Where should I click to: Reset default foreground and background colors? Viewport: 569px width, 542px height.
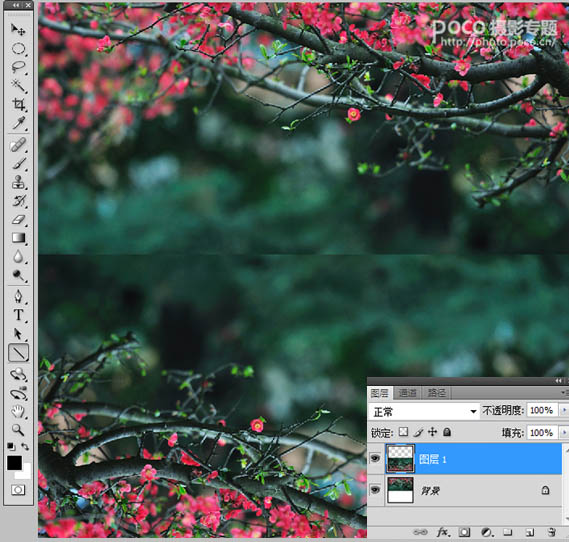point(11,446)
